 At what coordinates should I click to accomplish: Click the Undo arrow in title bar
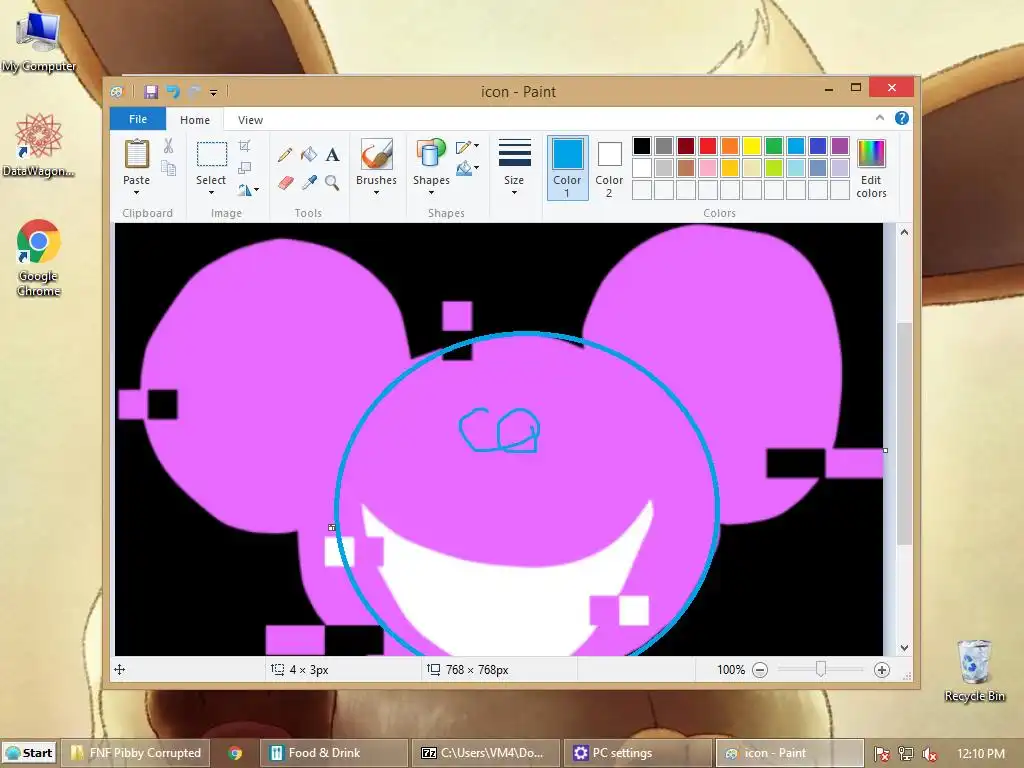[173, 92]
